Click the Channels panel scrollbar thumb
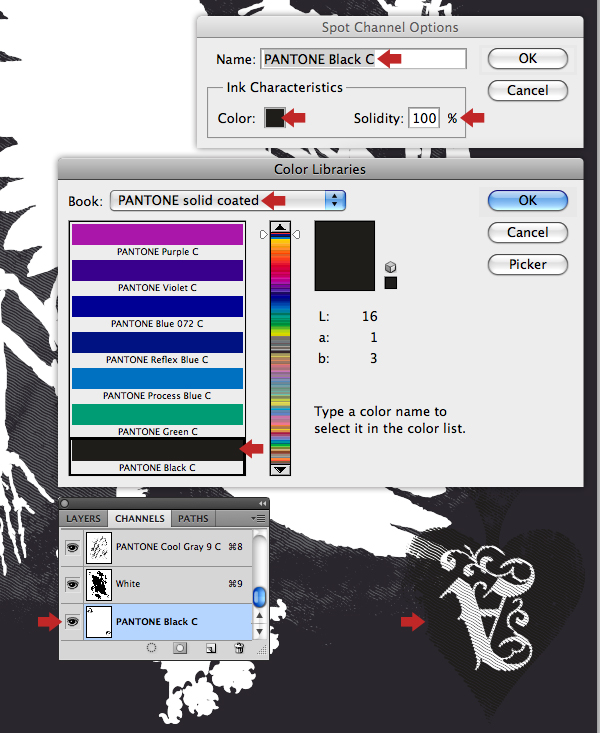600x733 pixels. pyautogui.click(x=259, y=596)
